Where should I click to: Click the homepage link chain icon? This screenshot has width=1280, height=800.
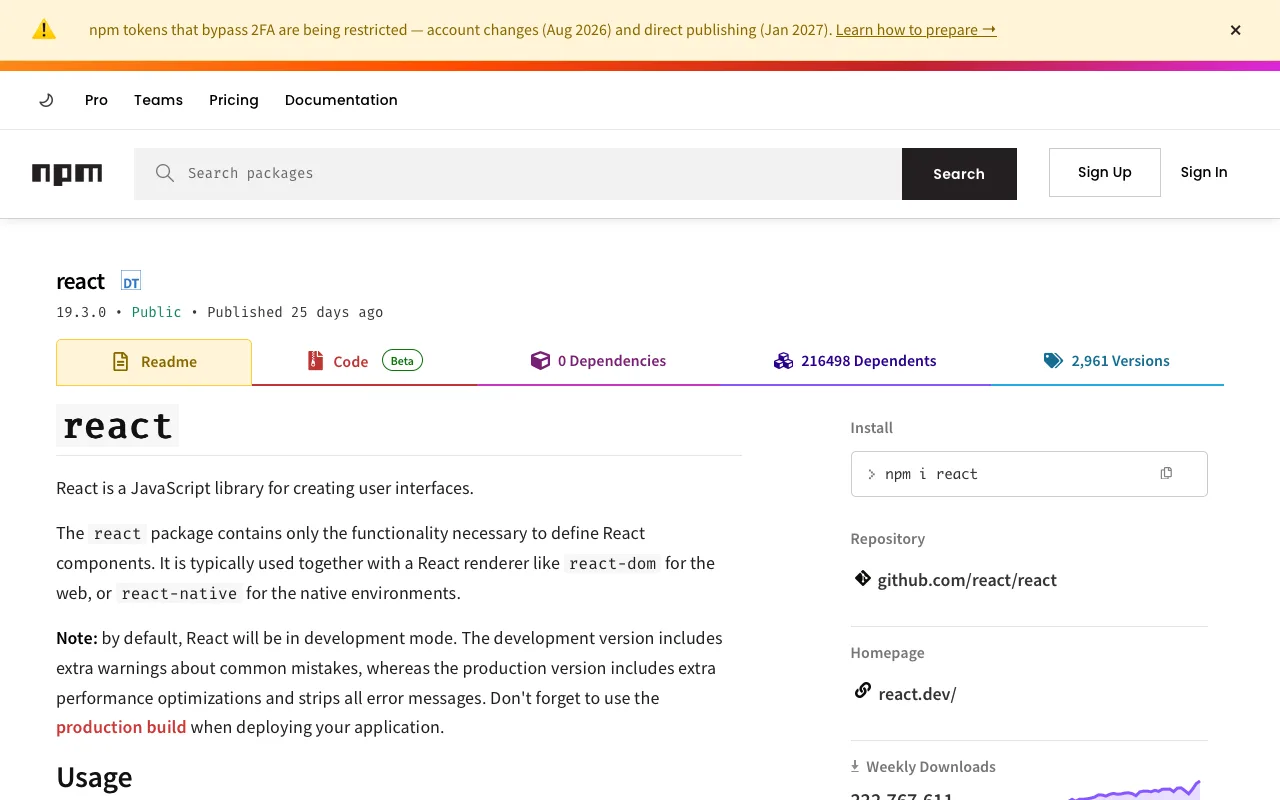point(862,691)
